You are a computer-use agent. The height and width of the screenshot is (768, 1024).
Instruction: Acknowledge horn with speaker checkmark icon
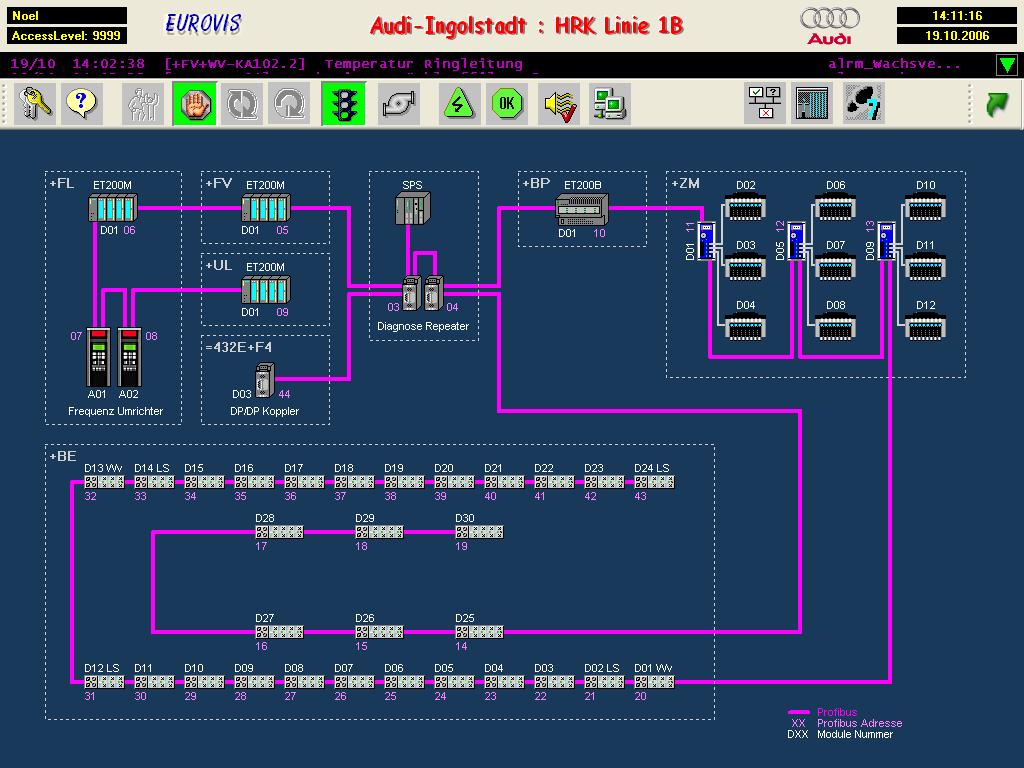pos(560,103)
